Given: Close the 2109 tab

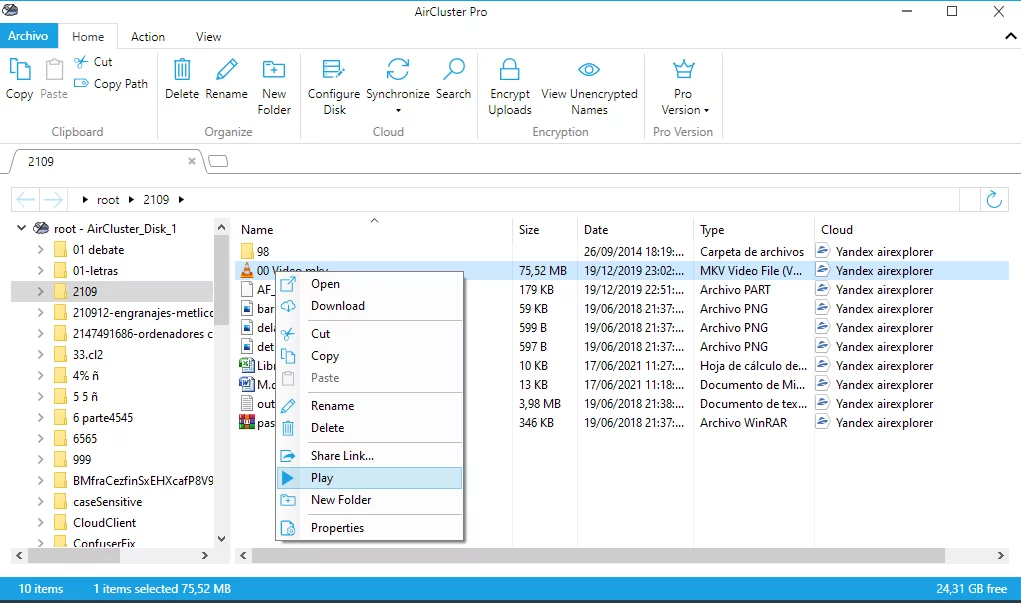Looking at the screenshot, I should (x=192, y=161).
